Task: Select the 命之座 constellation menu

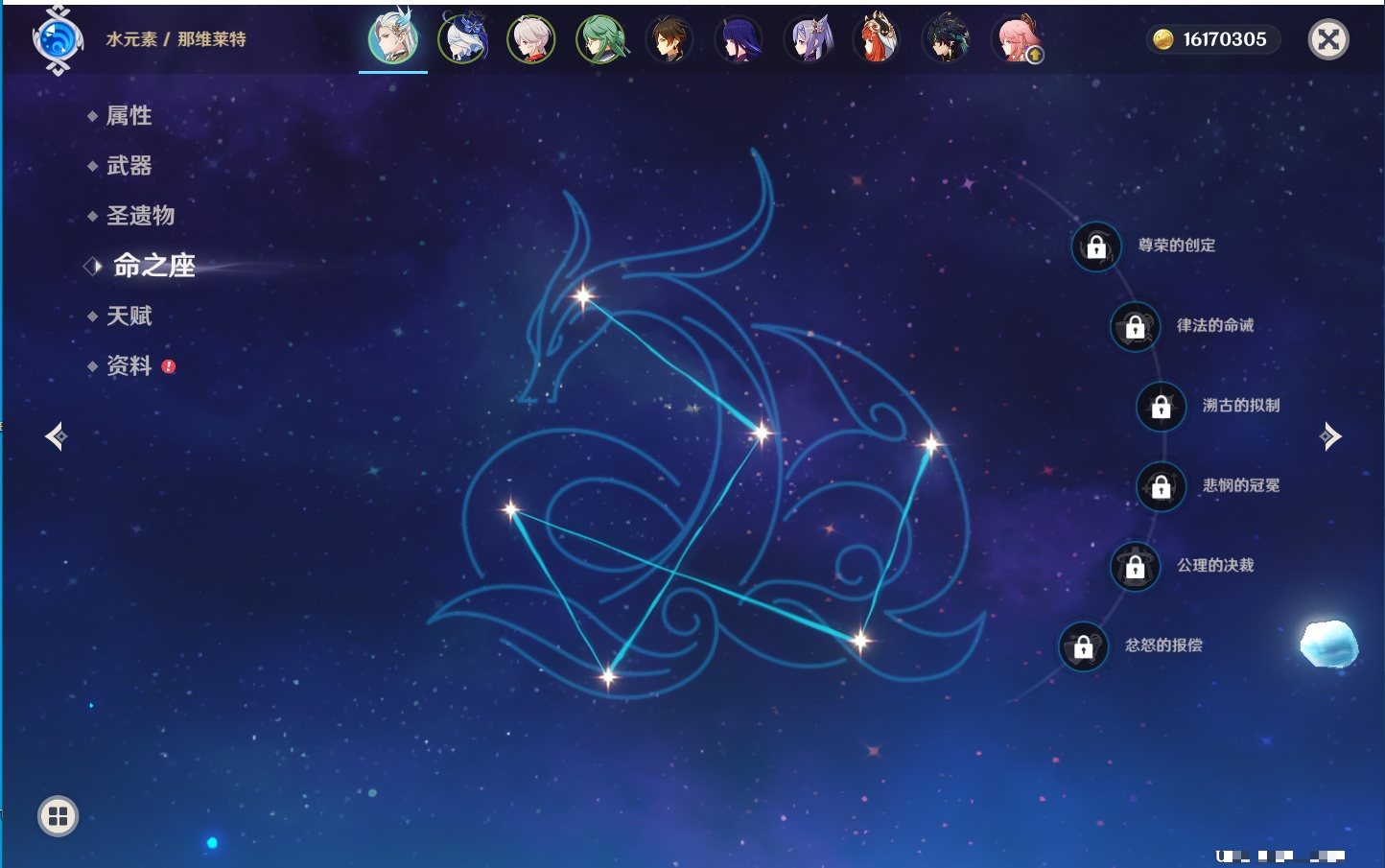Action: [153, 266]
